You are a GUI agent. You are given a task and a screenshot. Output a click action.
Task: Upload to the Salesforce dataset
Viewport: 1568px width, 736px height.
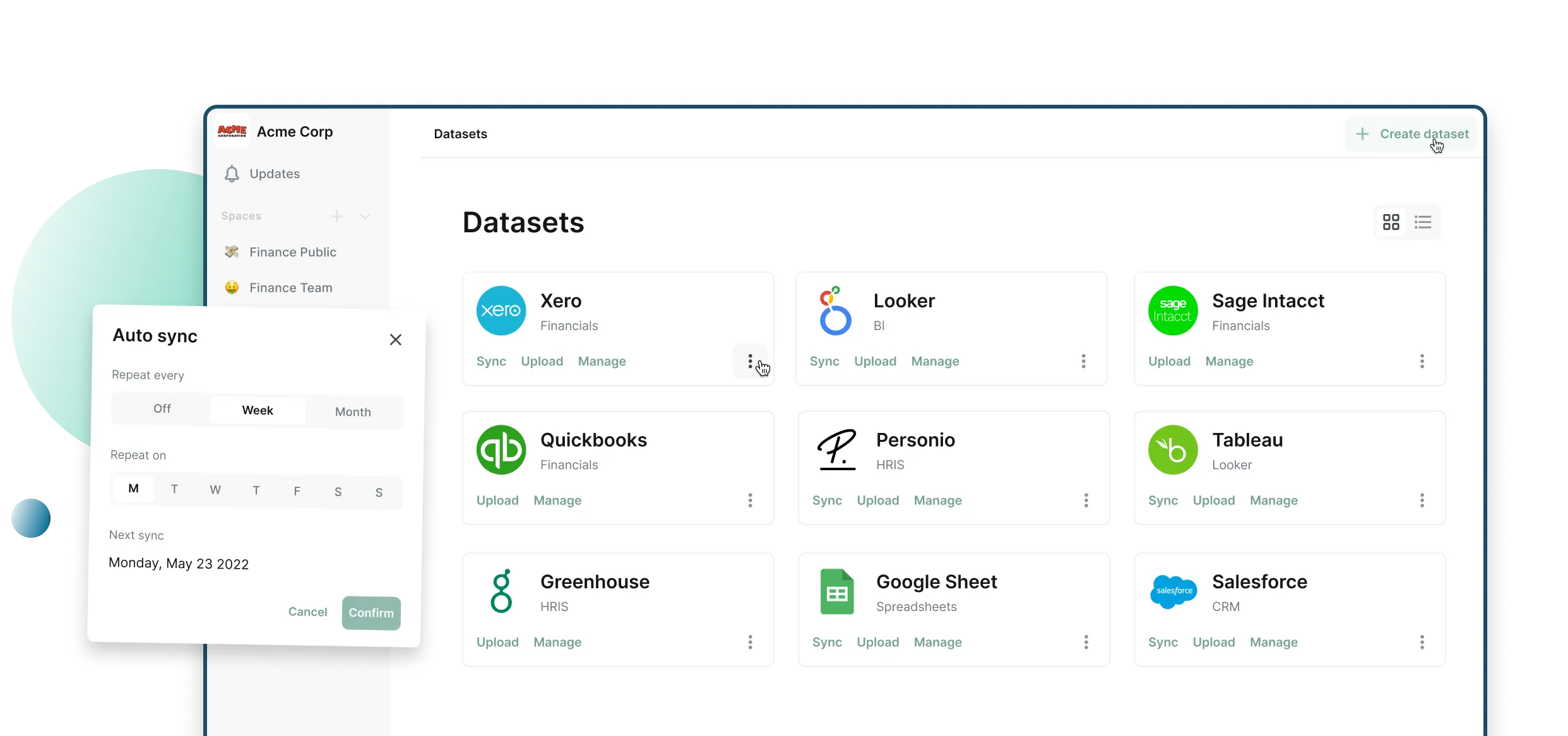pos(1213,642)
